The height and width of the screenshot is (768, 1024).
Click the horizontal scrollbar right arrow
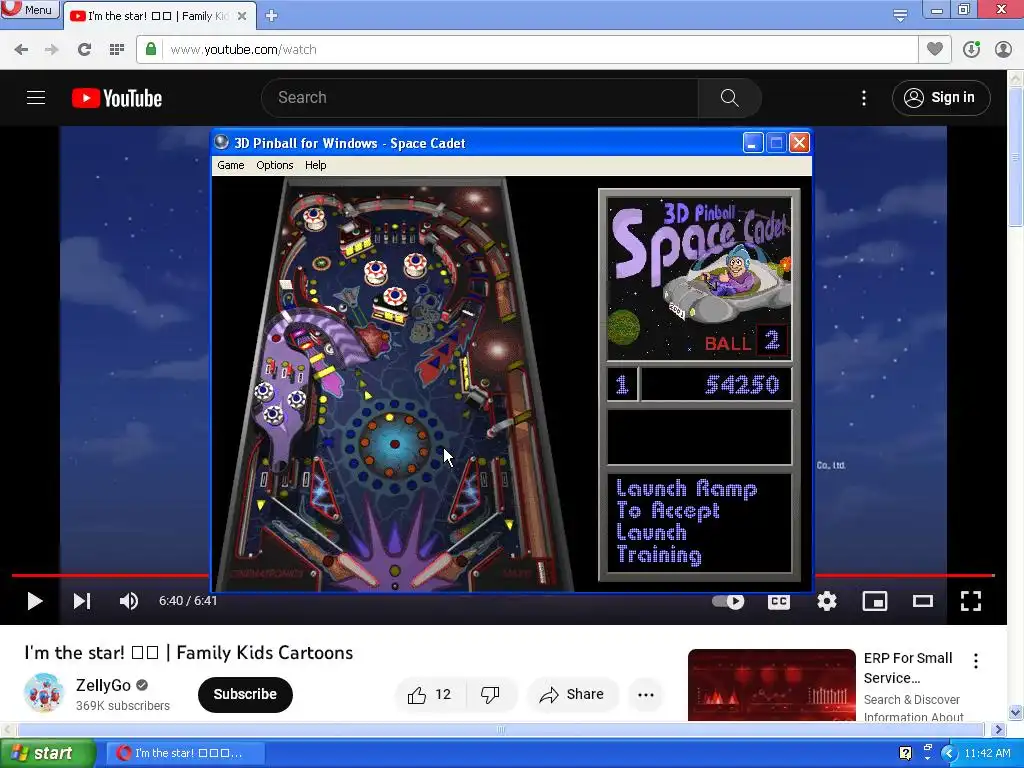(x=999, y=729)
